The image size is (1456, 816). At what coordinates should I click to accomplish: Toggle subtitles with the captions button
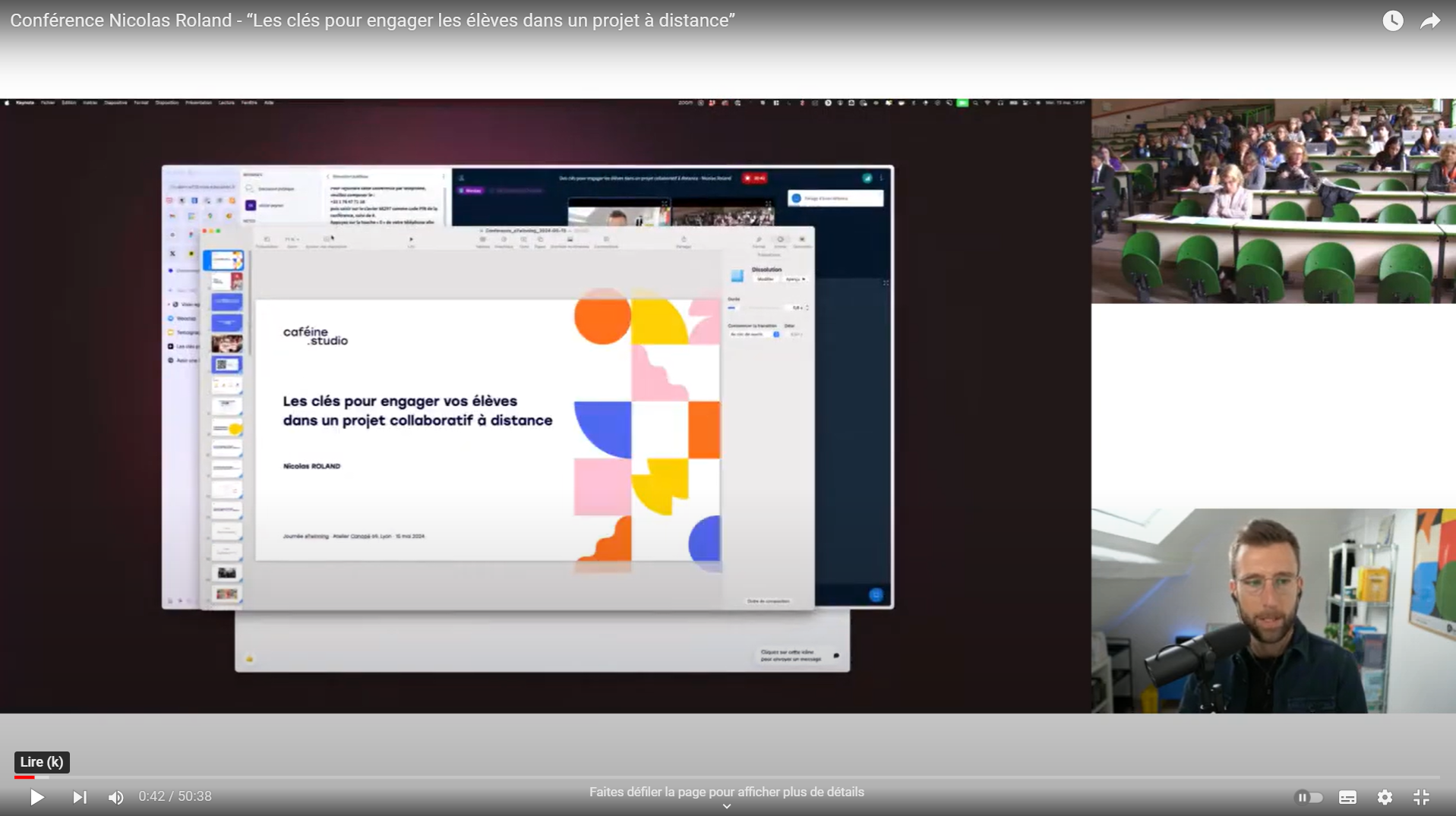pos(1347,797)
